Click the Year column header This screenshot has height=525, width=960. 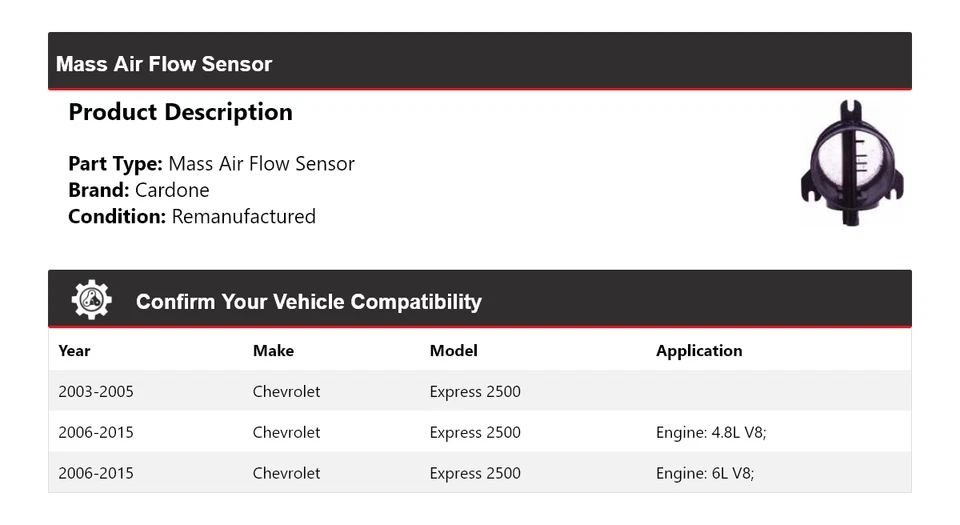74,350
